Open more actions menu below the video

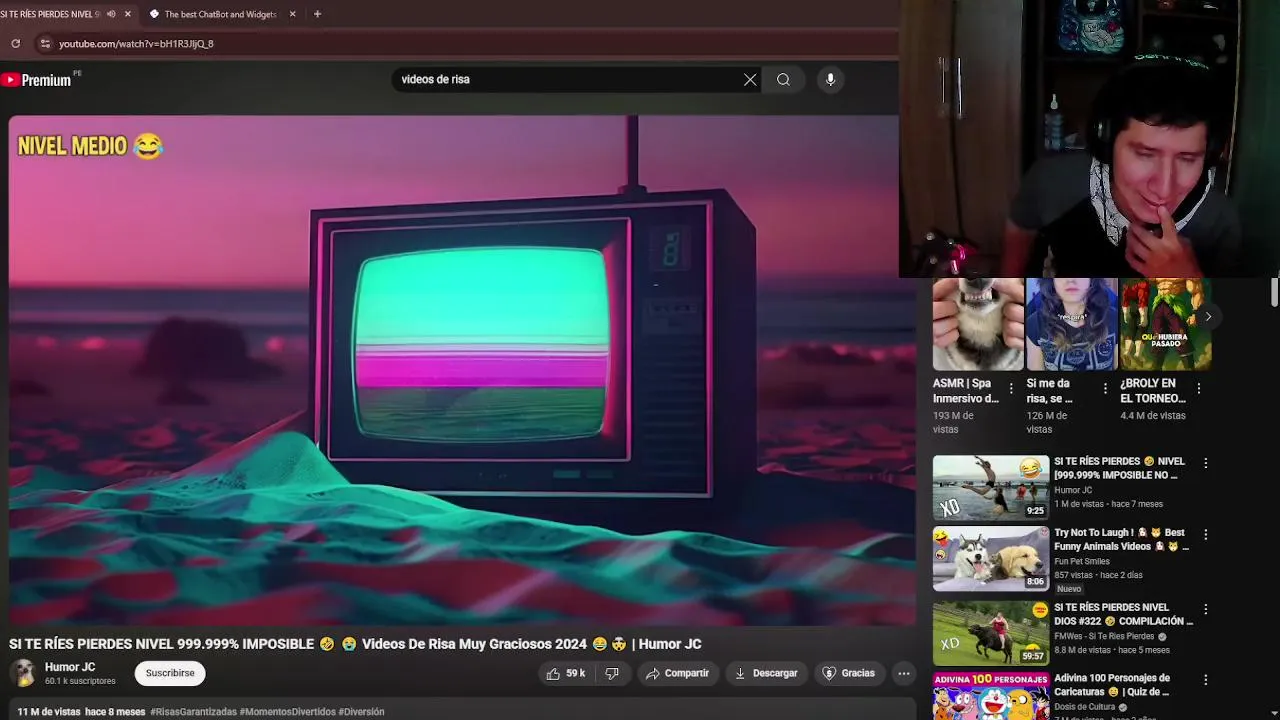(x=904, y=673)
